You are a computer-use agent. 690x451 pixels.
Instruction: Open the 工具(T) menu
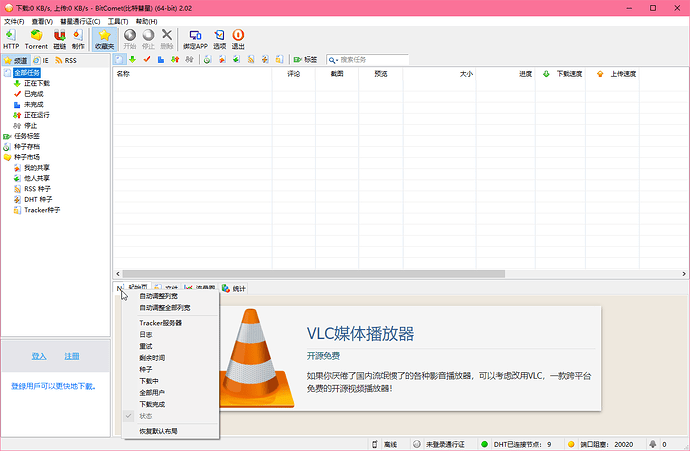pos(117,21)
